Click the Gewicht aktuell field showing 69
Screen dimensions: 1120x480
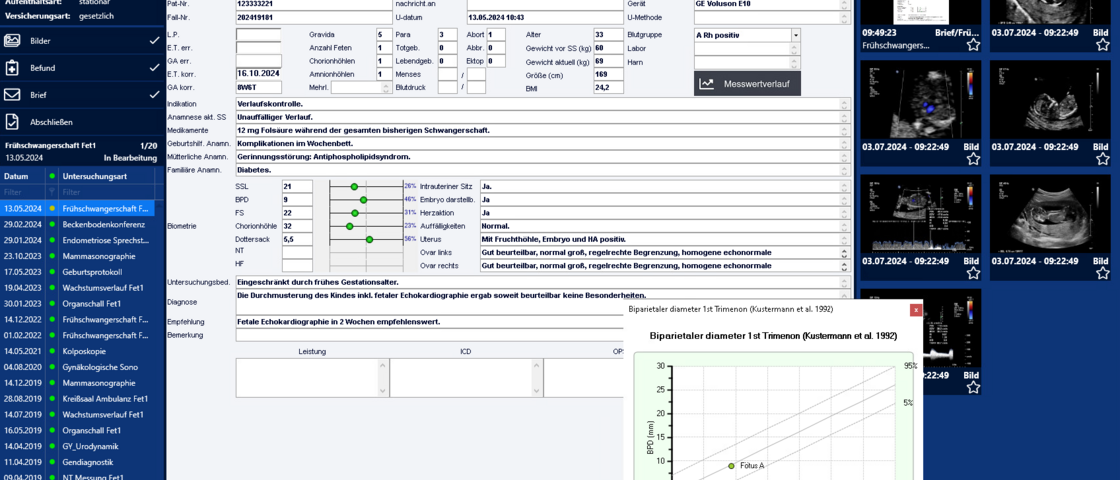[609, 61]
